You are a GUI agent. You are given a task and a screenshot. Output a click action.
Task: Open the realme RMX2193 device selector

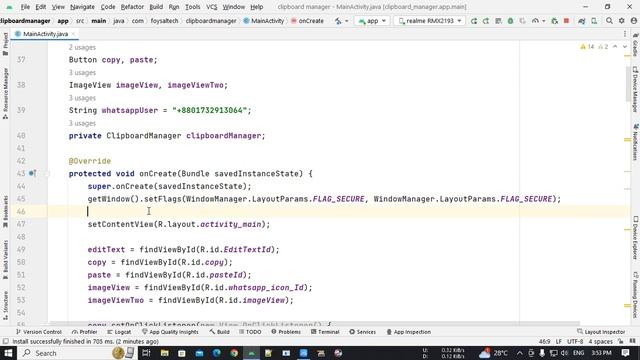[x=429, y=21]
